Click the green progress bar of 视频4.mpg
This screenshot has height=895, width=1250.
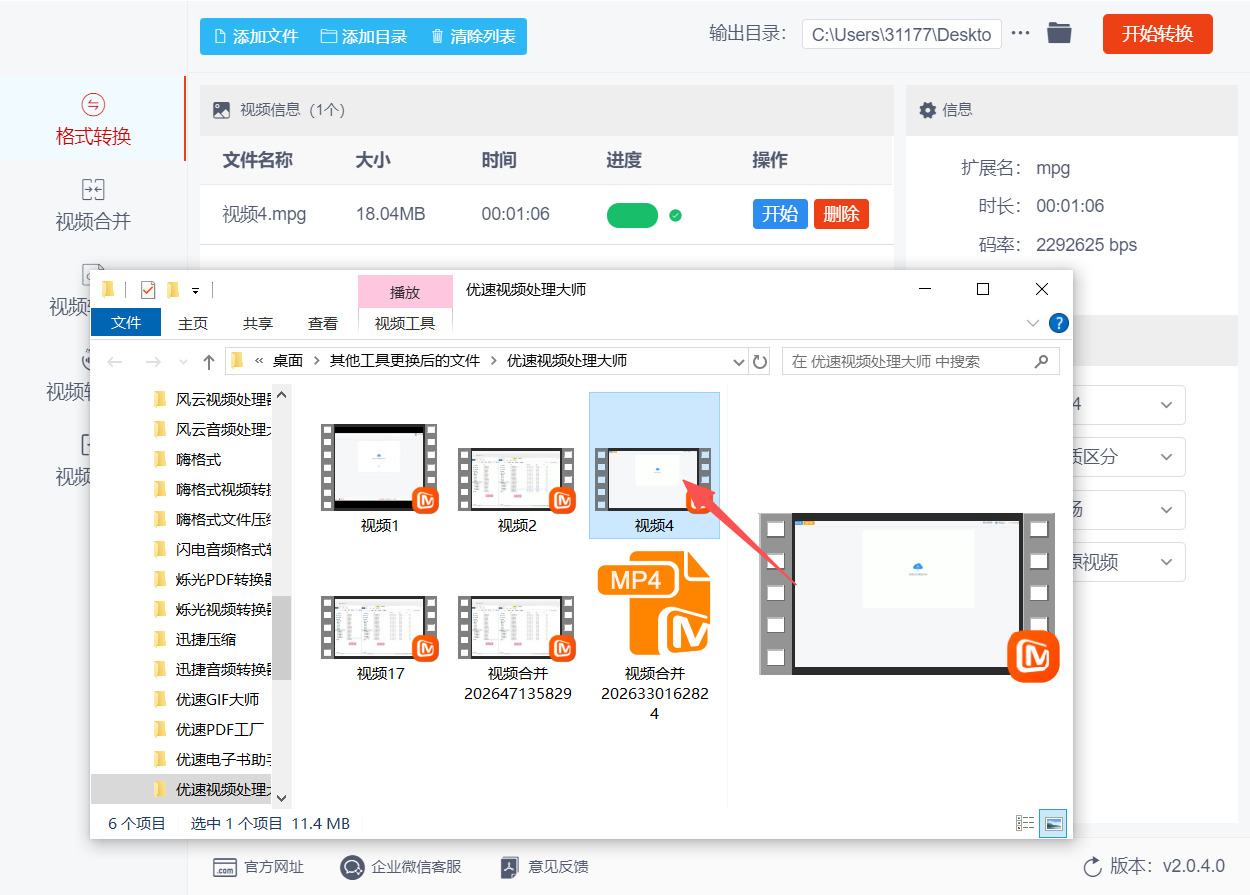(x=632, y=215)
